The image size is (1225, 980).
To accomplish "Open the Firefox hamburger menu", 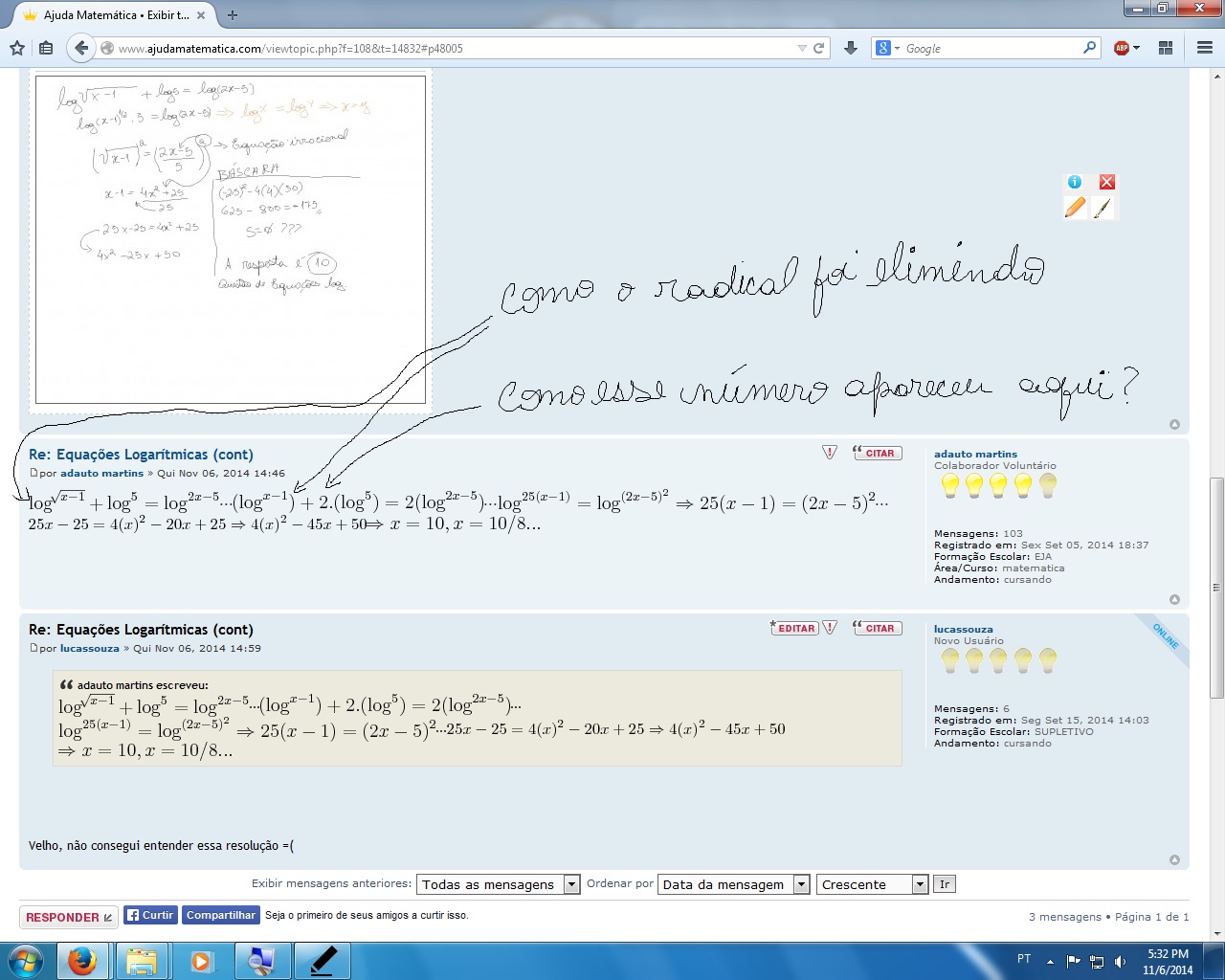I will pos(1204,48).
